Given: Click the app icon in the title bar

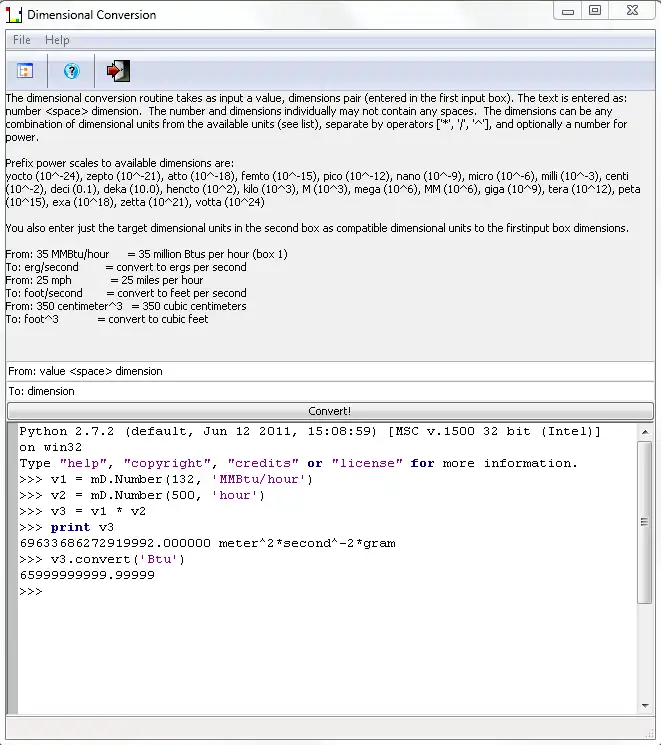Looking at the screenshot, I should (14, 15).
